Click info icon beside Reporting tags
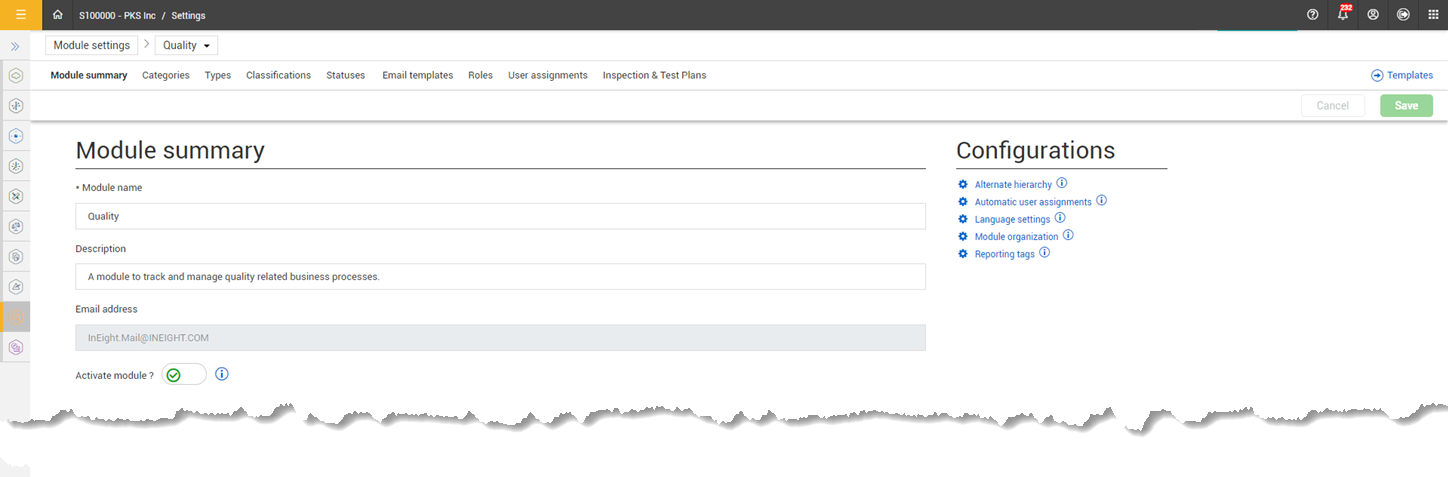 click(1044, 253)
